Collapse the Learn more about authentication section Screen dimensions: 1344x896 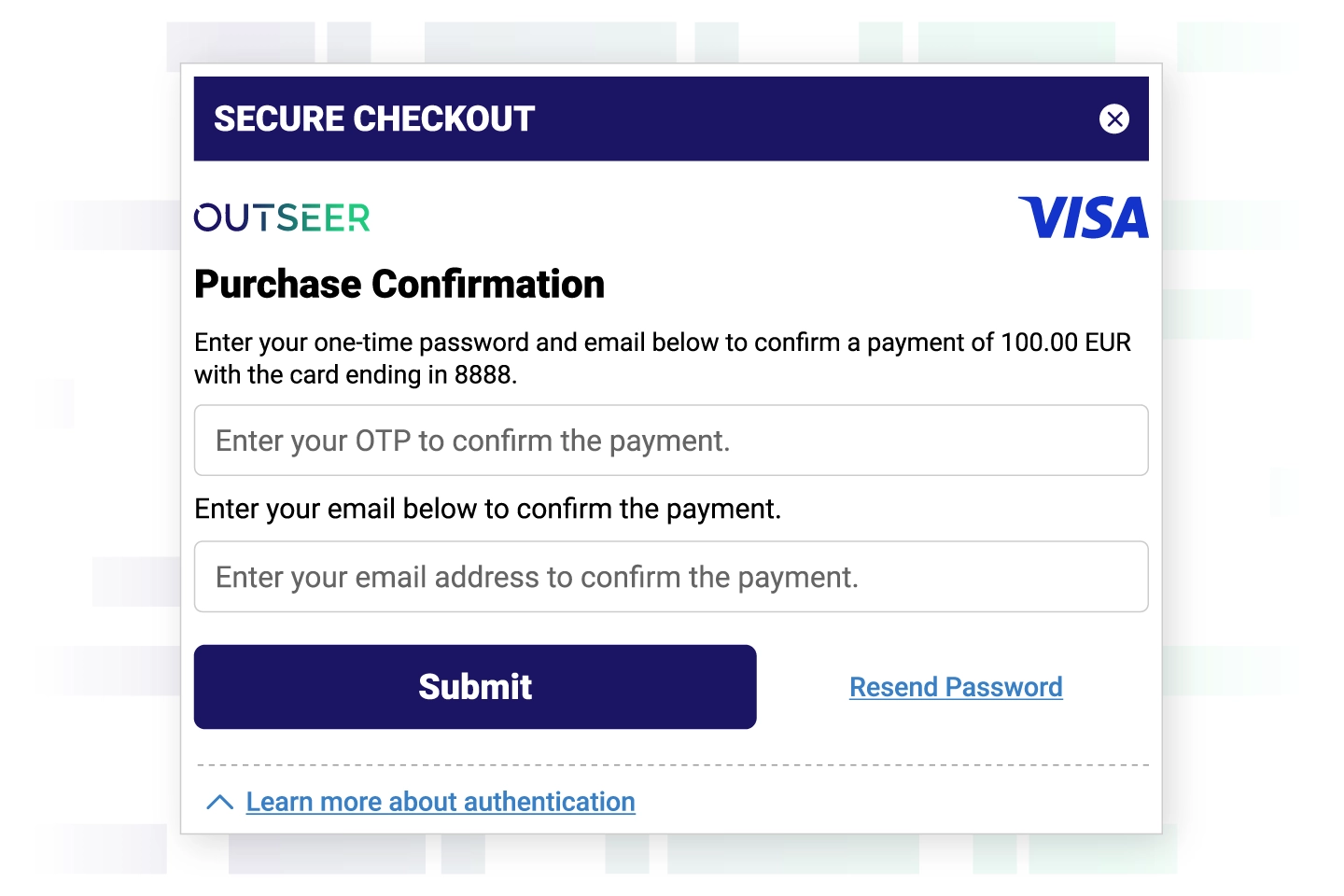220,802
